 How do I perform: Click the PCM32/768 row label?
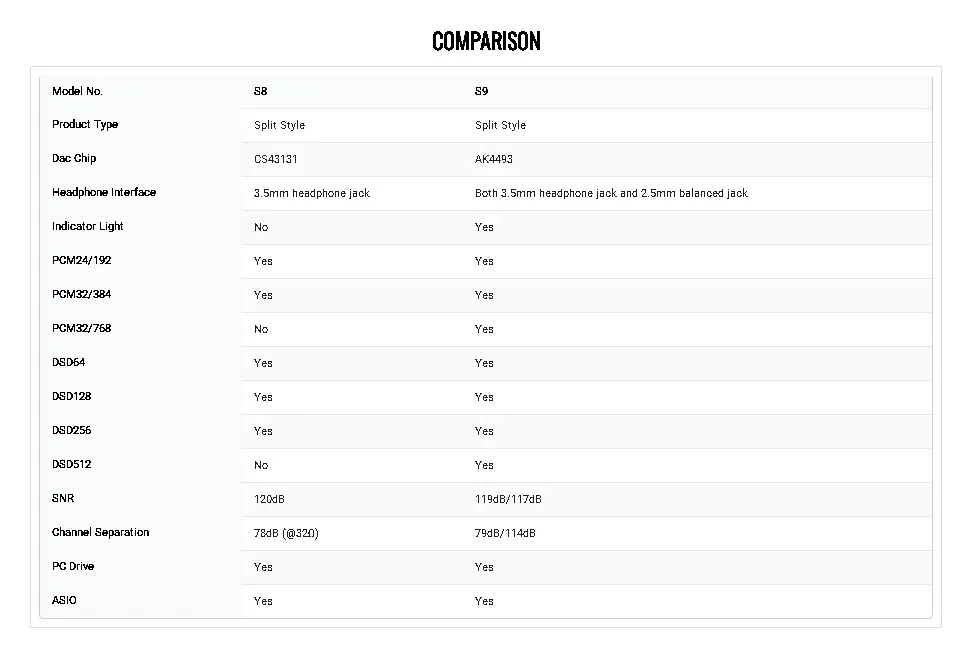point(81,329)
